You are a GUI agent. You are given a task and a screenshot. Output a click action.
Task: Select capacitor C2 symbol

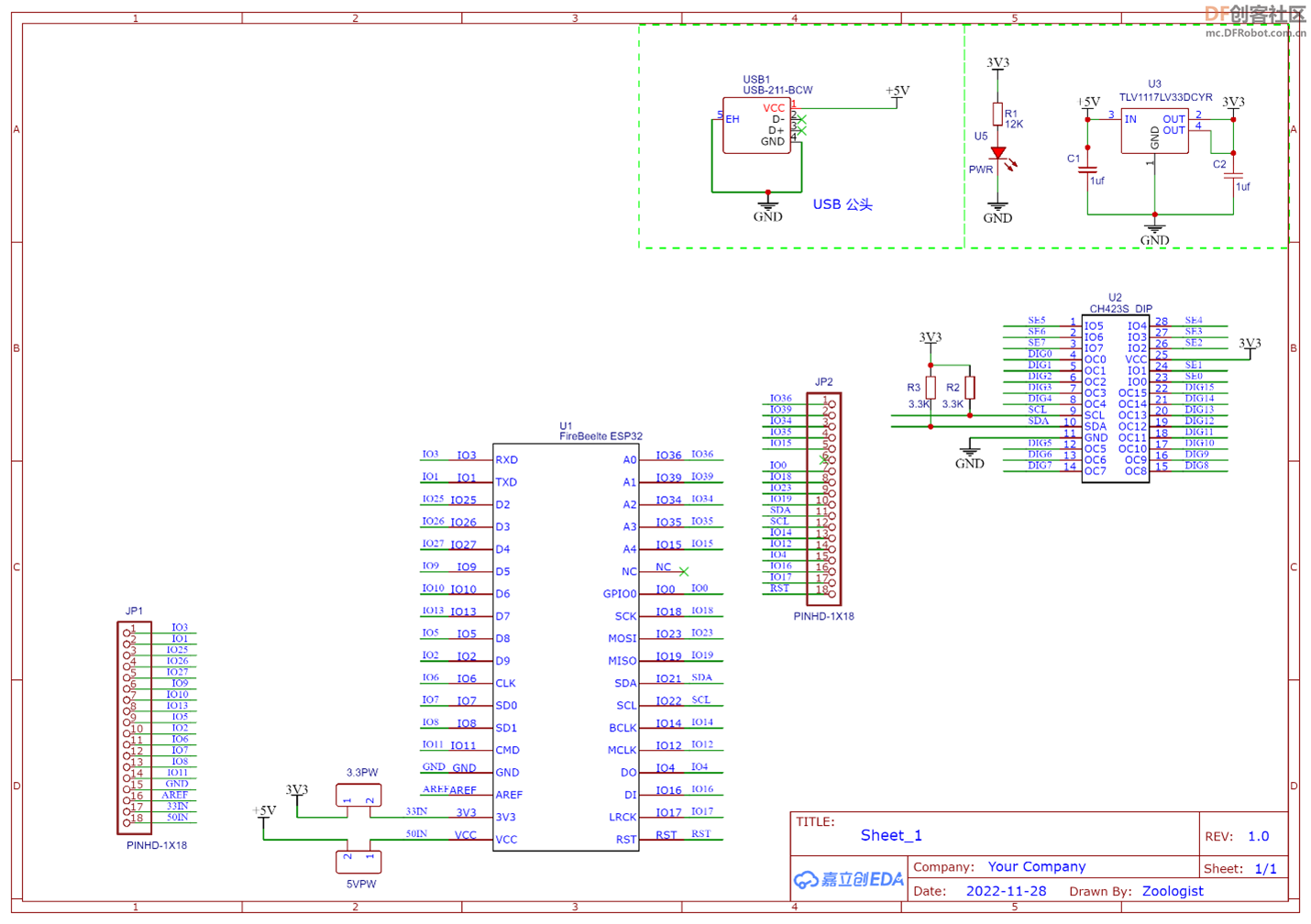tap(1234, 175)
